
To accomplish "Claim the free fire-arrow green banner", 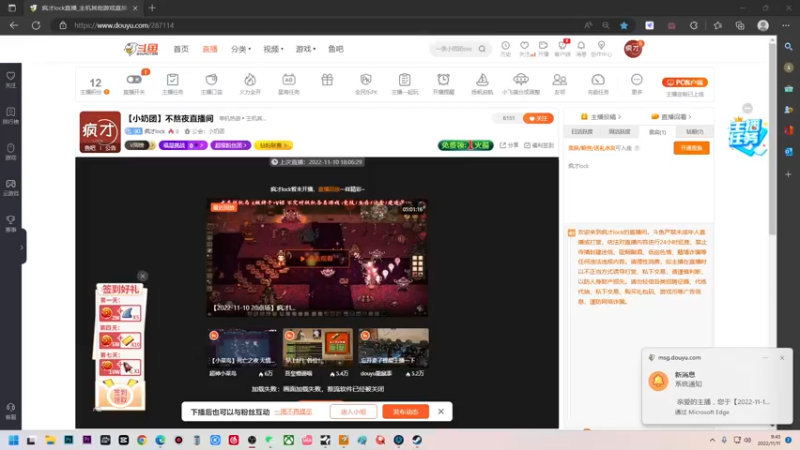I will coord(465,145).
